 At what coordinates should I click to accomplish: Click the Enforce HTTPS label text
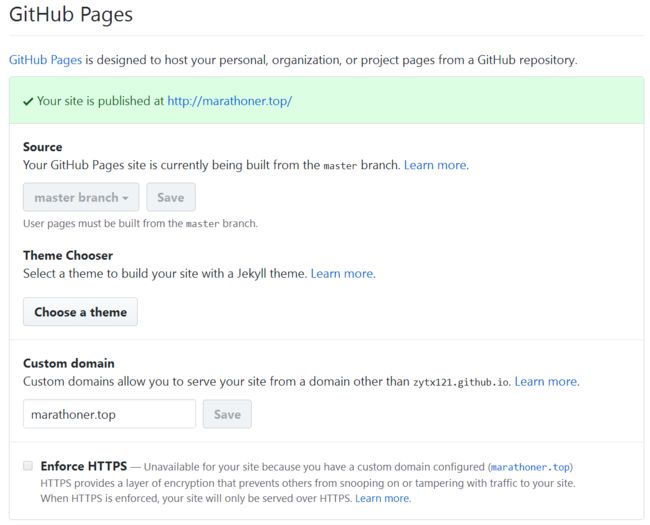click(x=84, y=466)
